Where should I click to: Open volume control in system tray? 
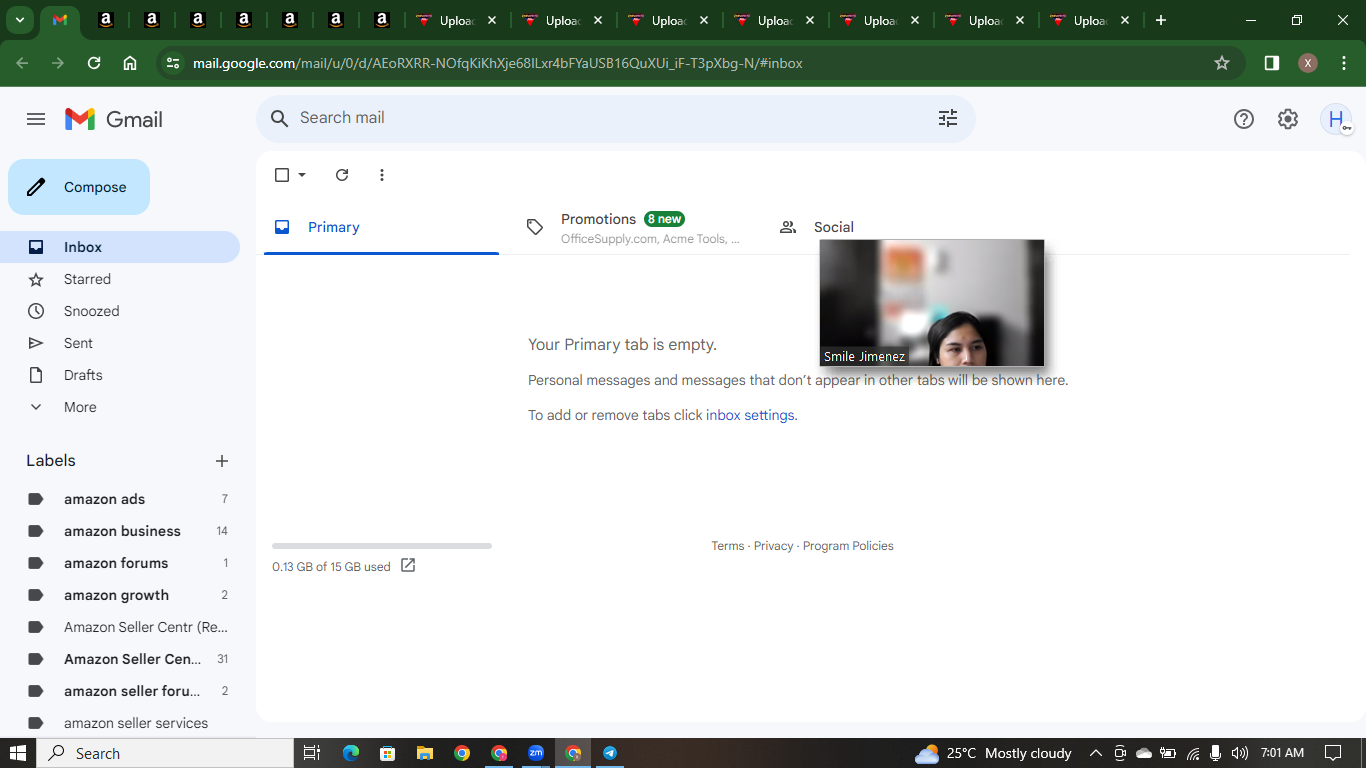click(1240, 753)
